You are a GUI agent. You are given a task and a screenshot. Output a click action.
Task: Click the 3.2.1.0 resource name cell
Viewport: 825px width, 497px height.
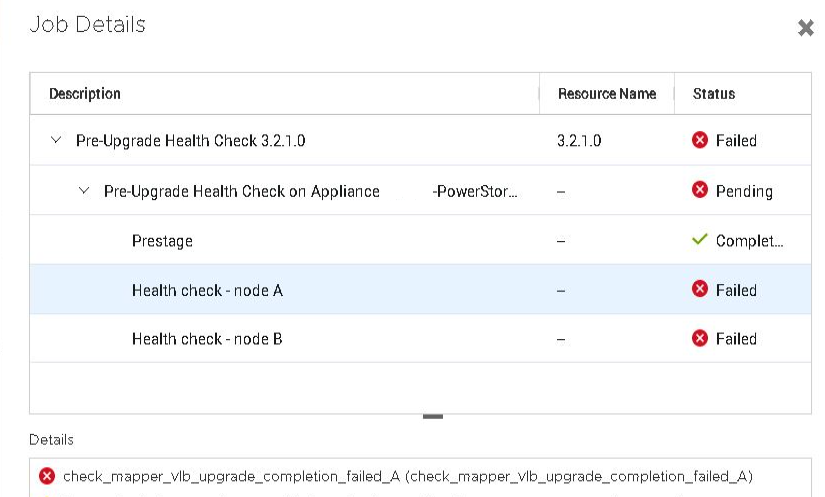[x=579, y=141]
